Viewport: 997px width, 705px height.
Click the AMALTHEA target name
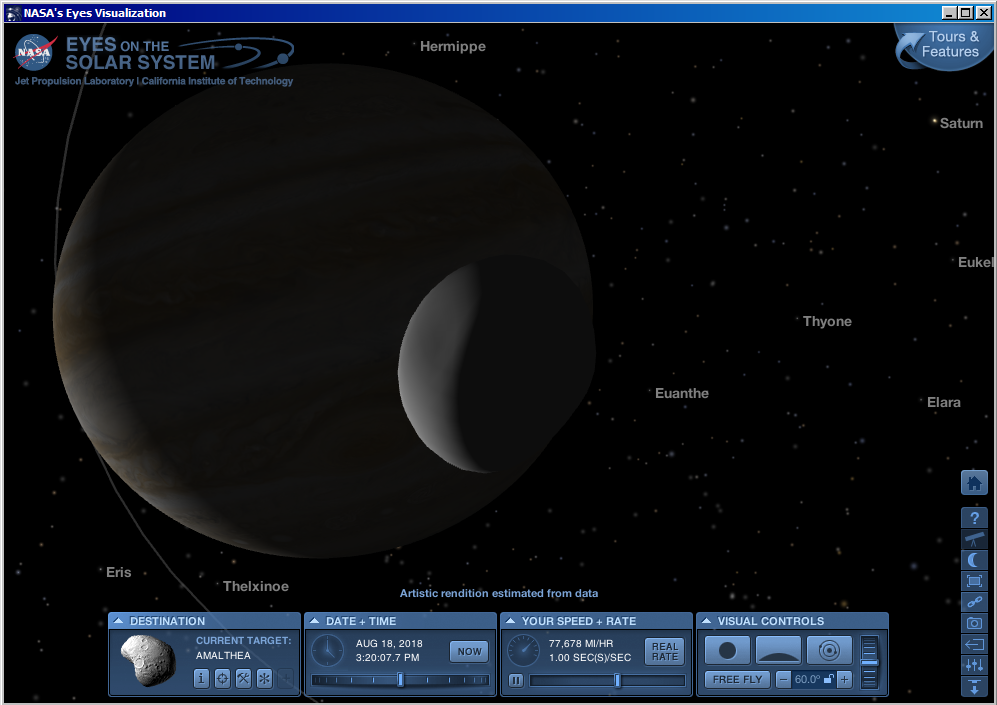coord(223,655)
